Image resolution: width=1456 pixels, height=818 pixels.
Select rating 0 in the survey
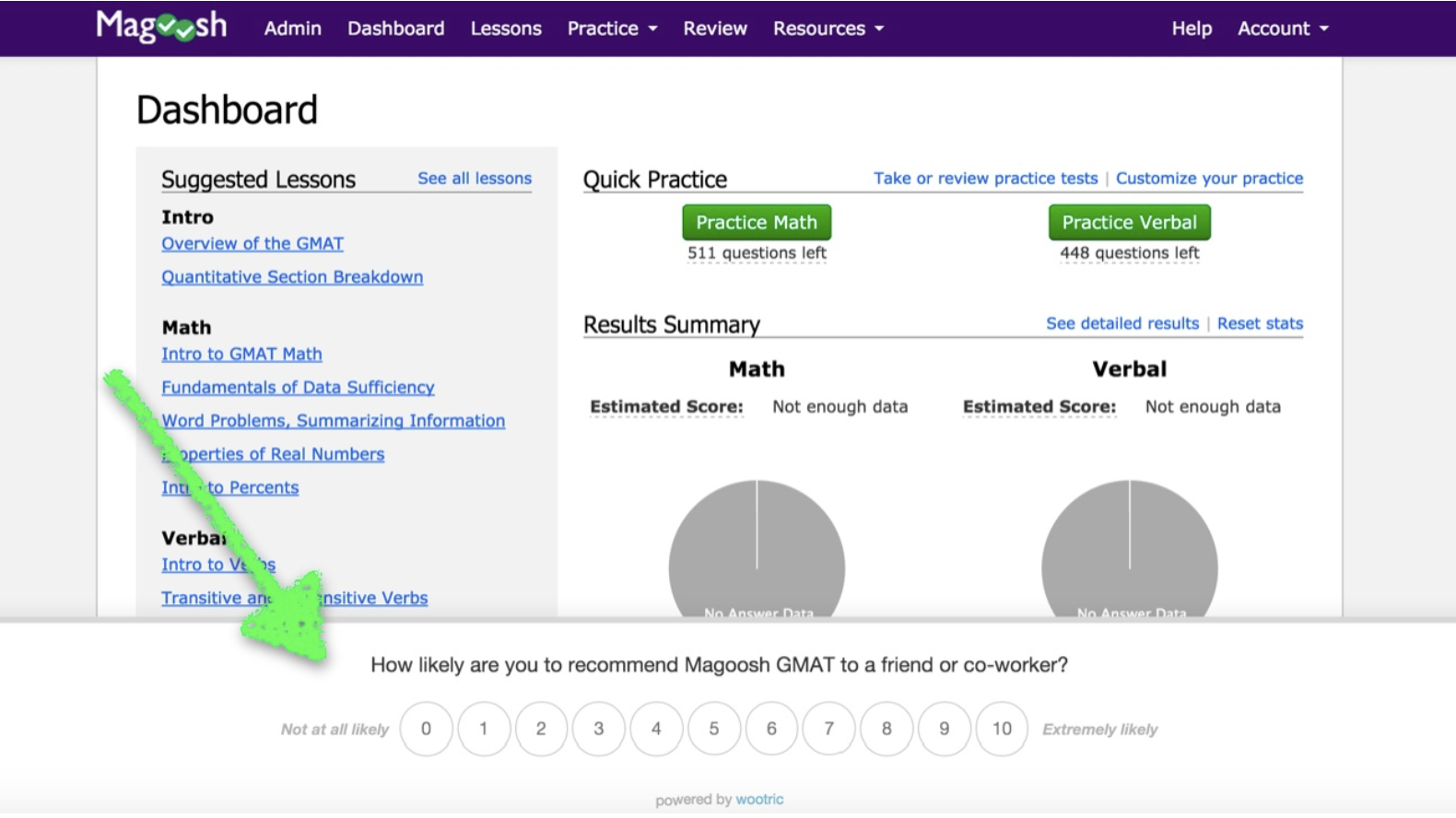point(426,729)
